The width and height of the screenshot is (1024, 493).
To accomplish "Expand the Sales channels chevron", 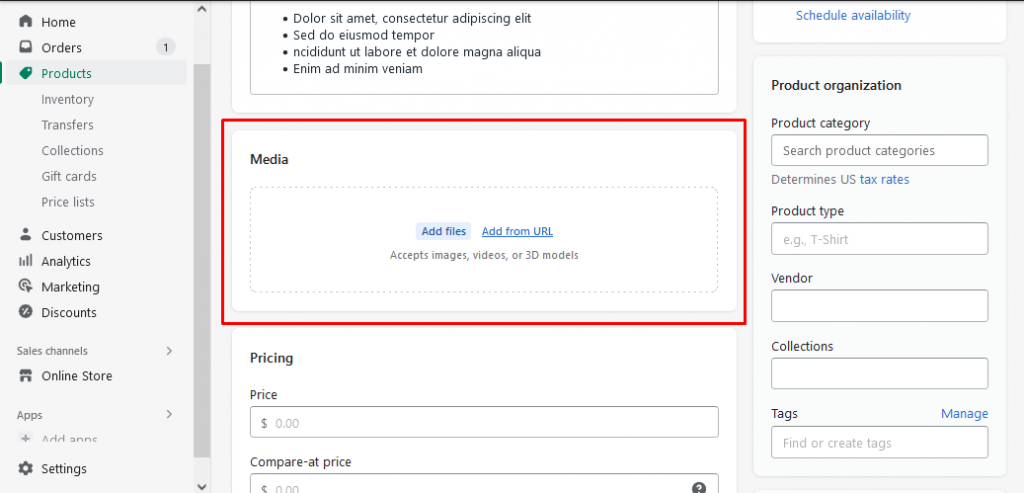I will coord(169,351).
